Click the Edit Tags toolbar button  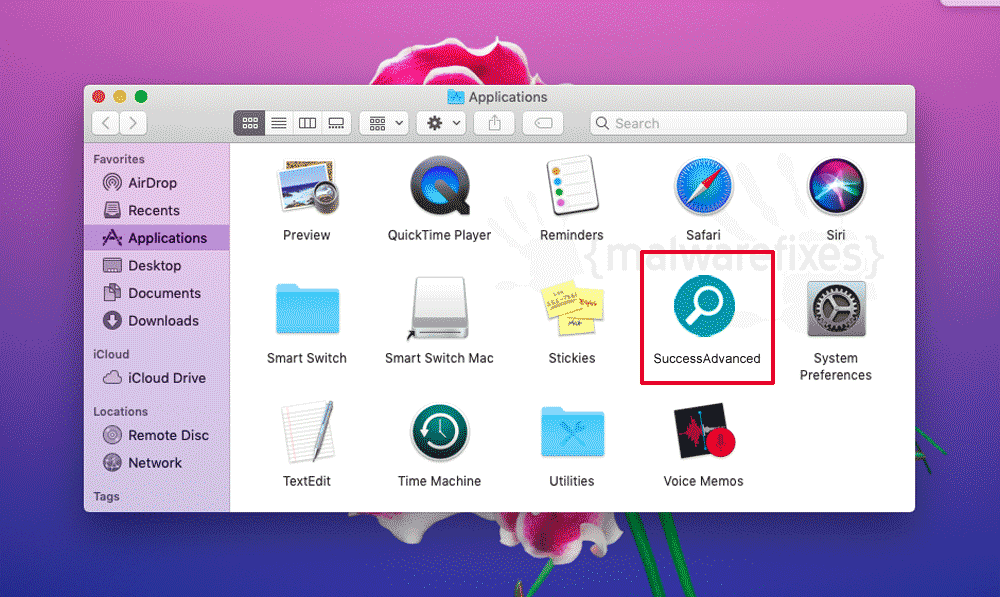(543, 123)
